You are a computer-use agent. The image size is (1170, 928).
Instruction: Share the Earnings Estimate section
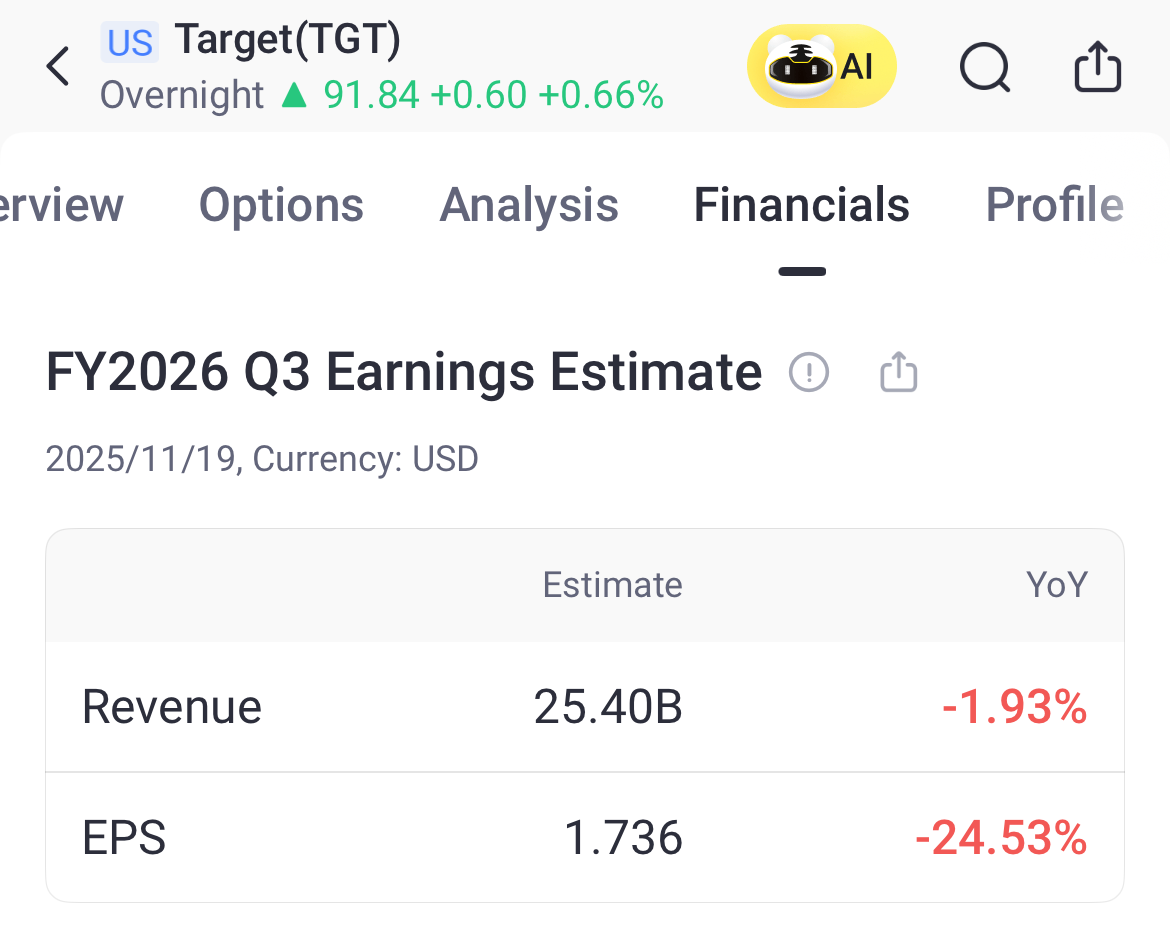point(898,373)
